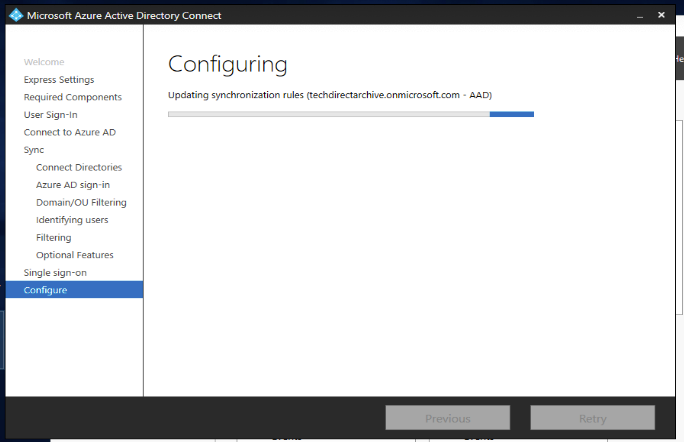Select Identifying users sub-step
This screenshot has width=684, height=442.
click(x=72, y=220)
